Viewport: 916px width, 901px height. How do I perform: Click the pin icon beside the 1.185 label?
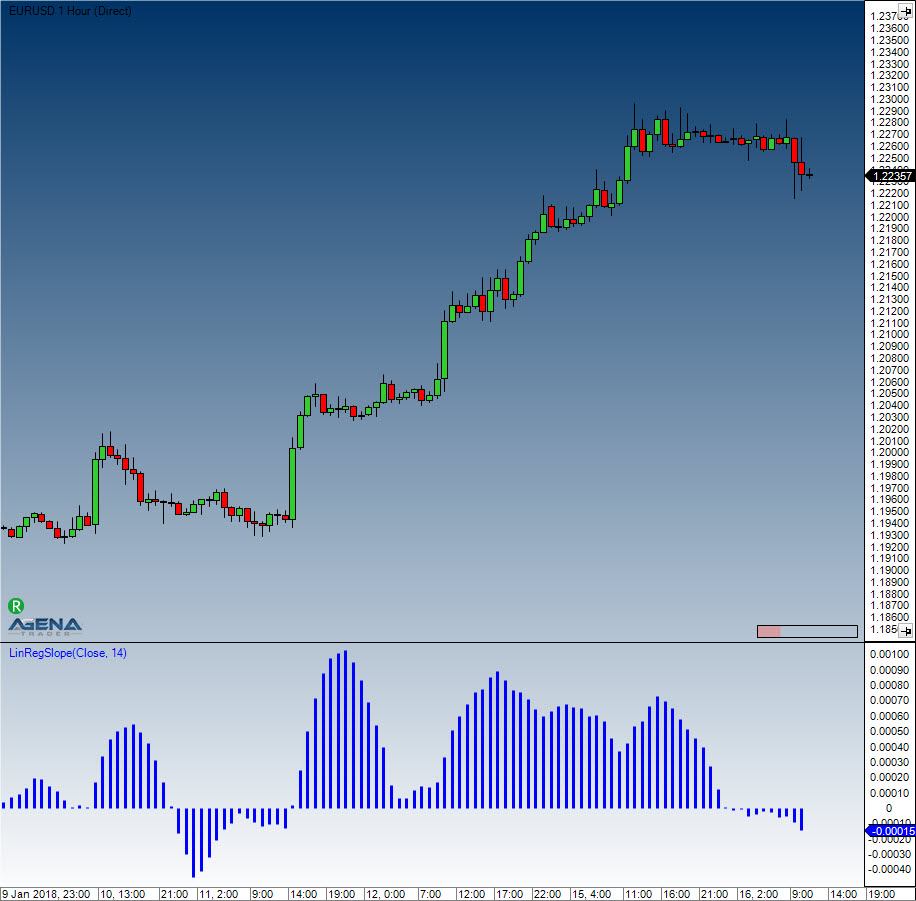click(x=905, y=630)
